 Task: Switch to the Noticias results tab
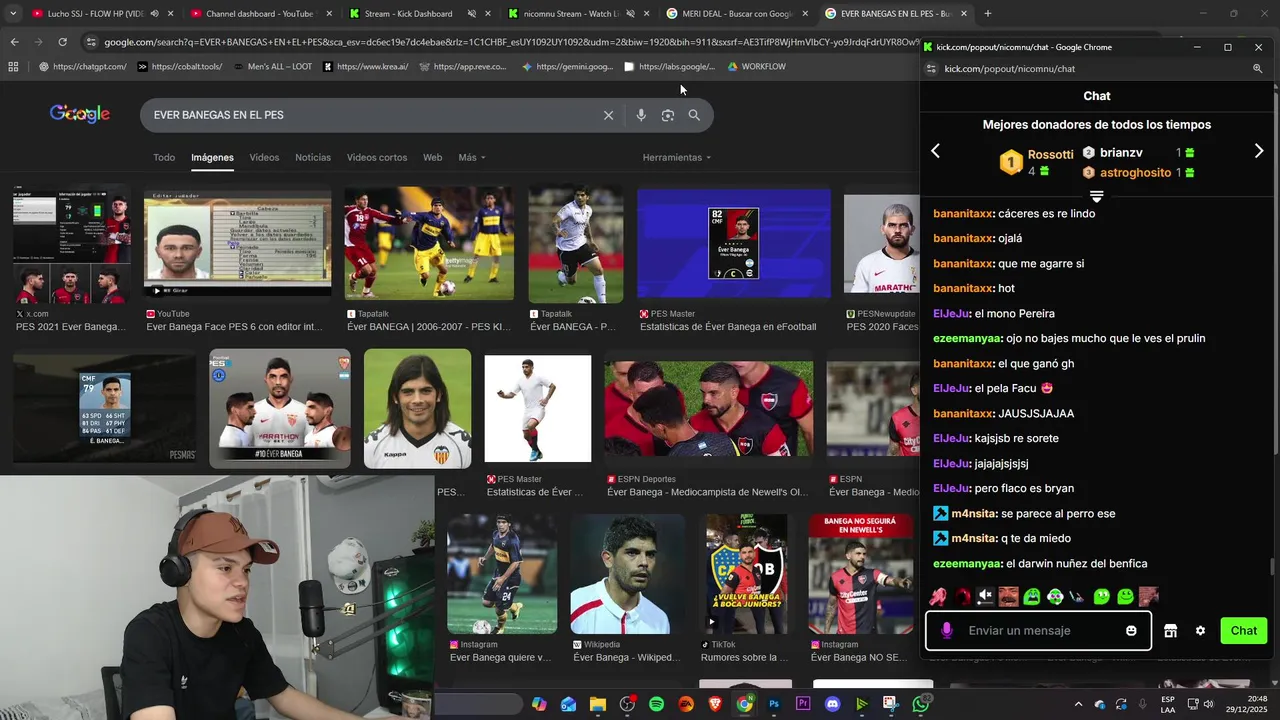313,158
